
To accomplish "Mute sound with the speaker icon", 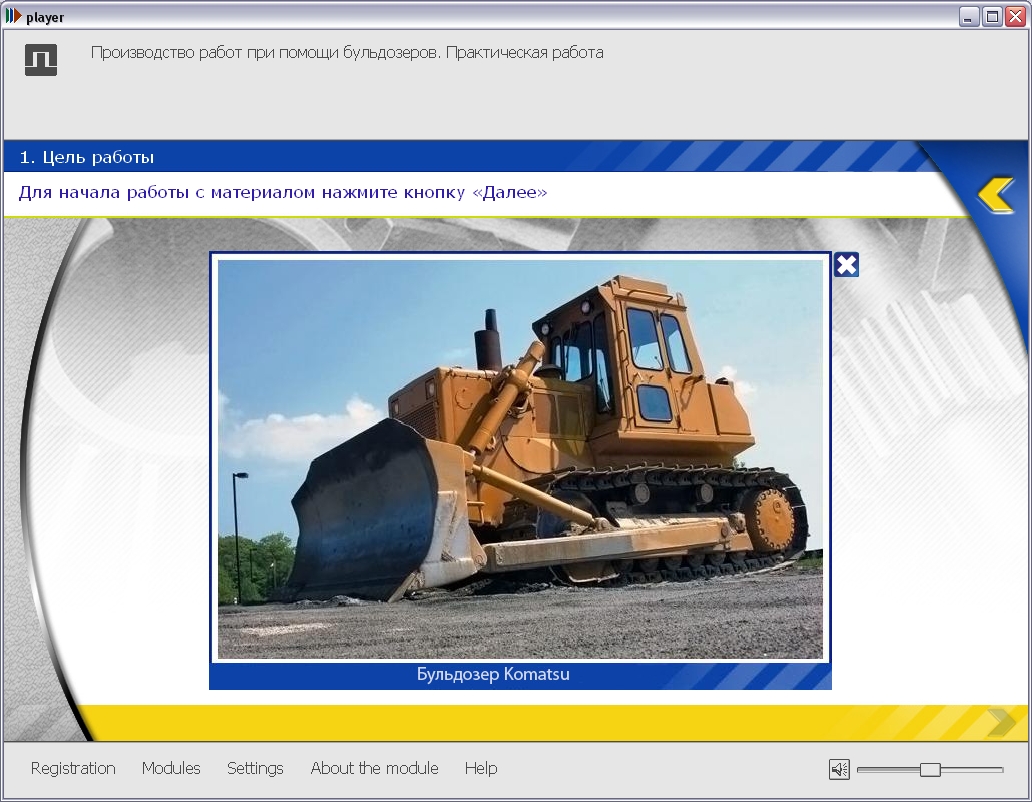I will tap(839, 769).
